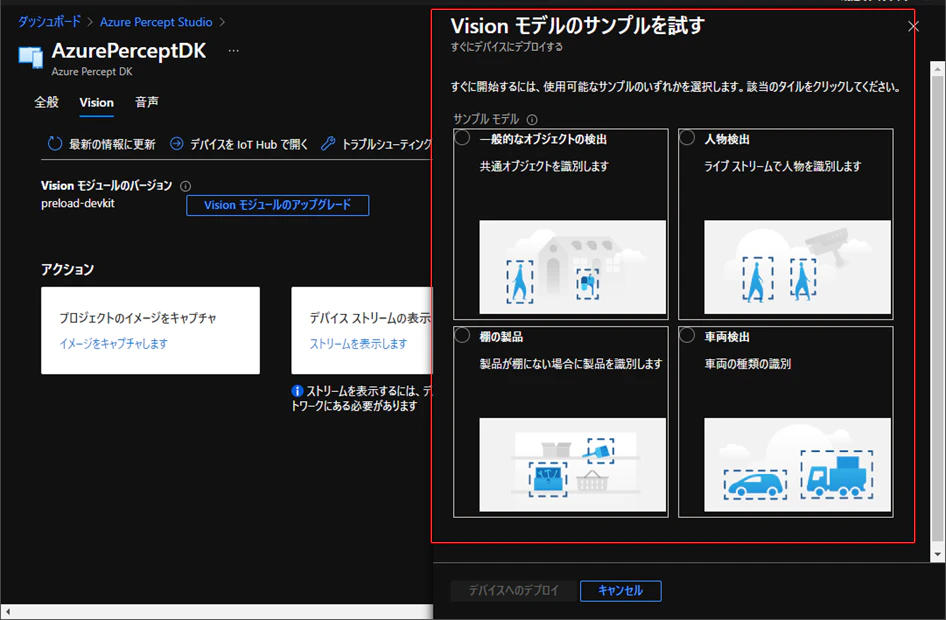The image size is (946, 620).
Task: Click ライブ ストリームで人物を識別します description
Action: 783,166
